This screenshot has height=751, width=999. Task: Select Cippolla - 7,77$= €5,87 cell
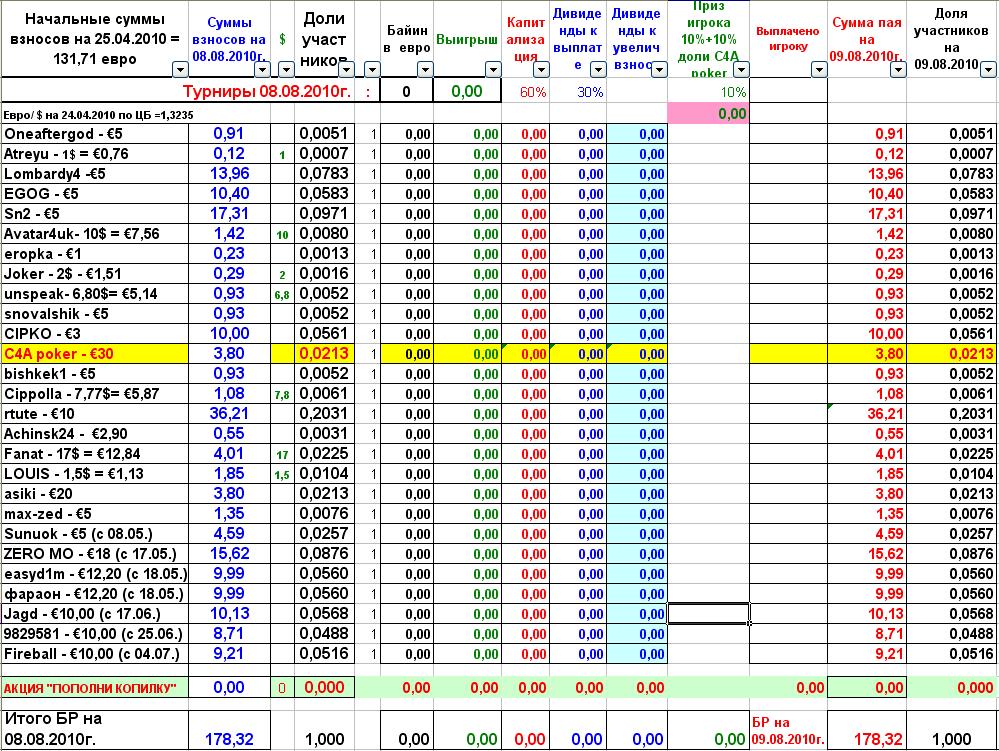(95, 394)
